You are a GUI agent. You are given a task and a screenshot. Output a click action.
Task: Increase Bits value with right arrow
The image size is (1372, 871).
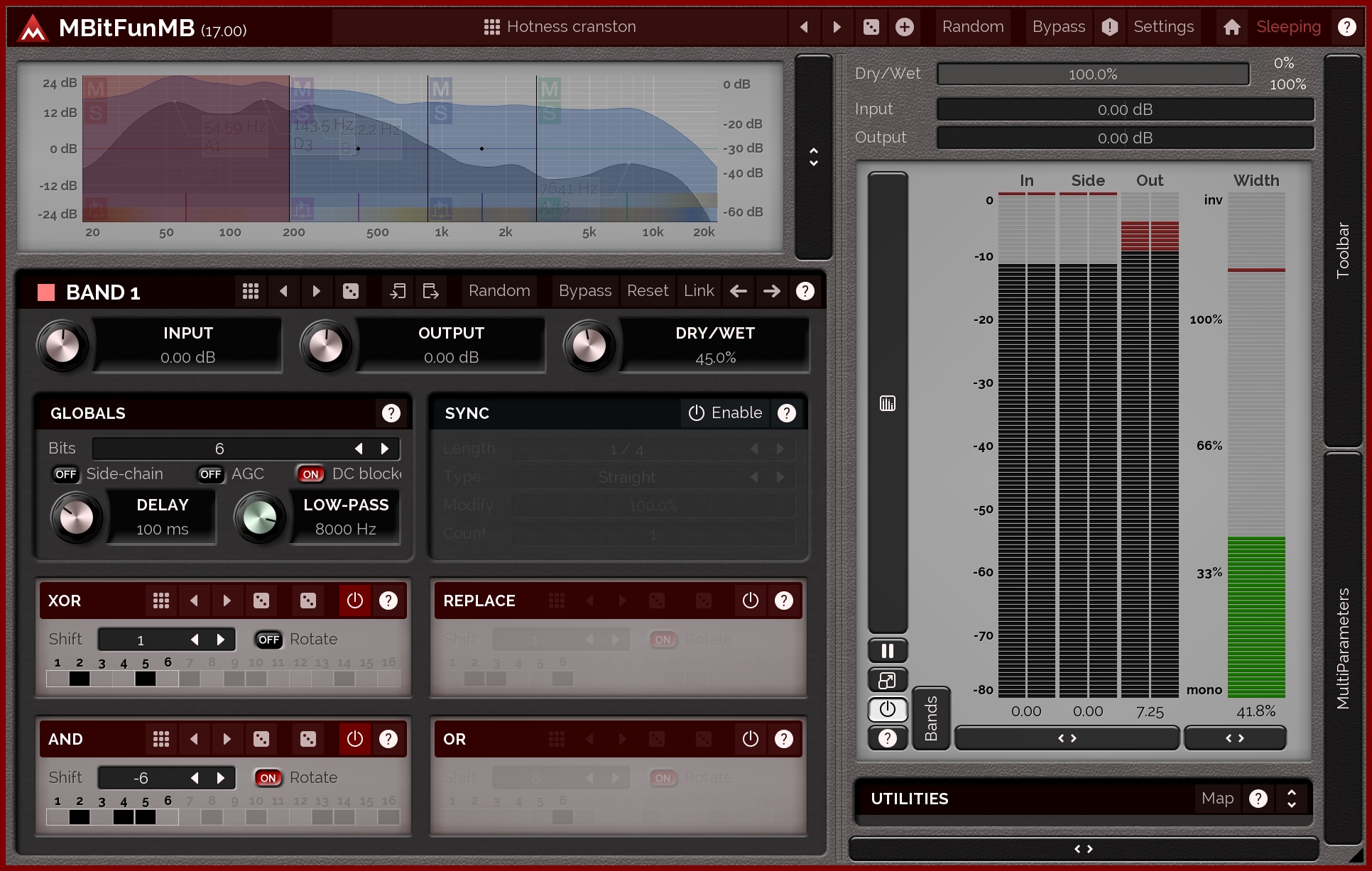point(385,449)
